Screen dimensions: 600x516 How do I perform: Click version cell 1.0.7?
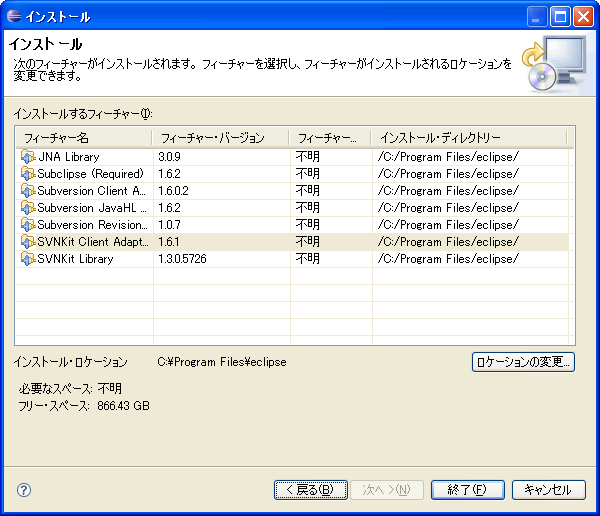170,225
